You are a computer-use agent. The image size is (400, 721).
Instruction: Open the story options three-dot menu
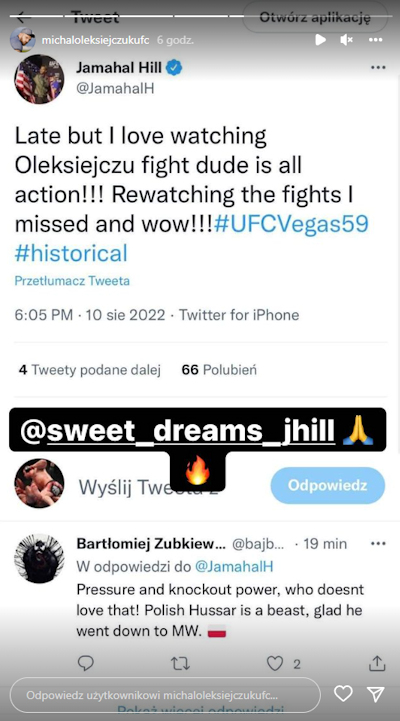(x=376, y=40)
